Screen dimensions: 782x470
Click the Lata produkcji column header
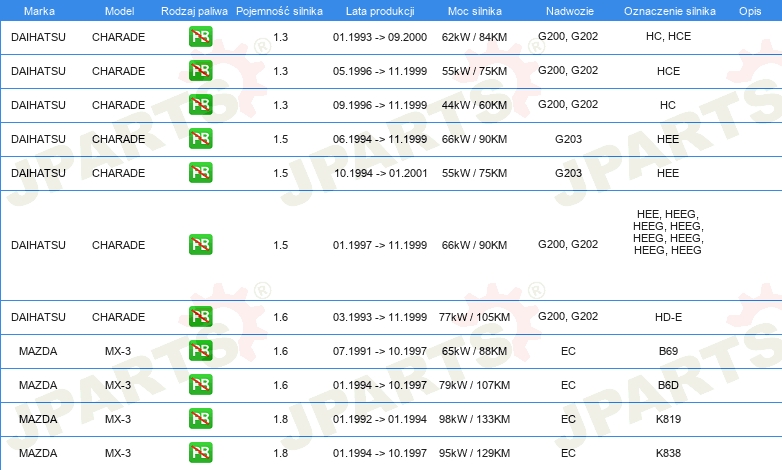(380, 11)
